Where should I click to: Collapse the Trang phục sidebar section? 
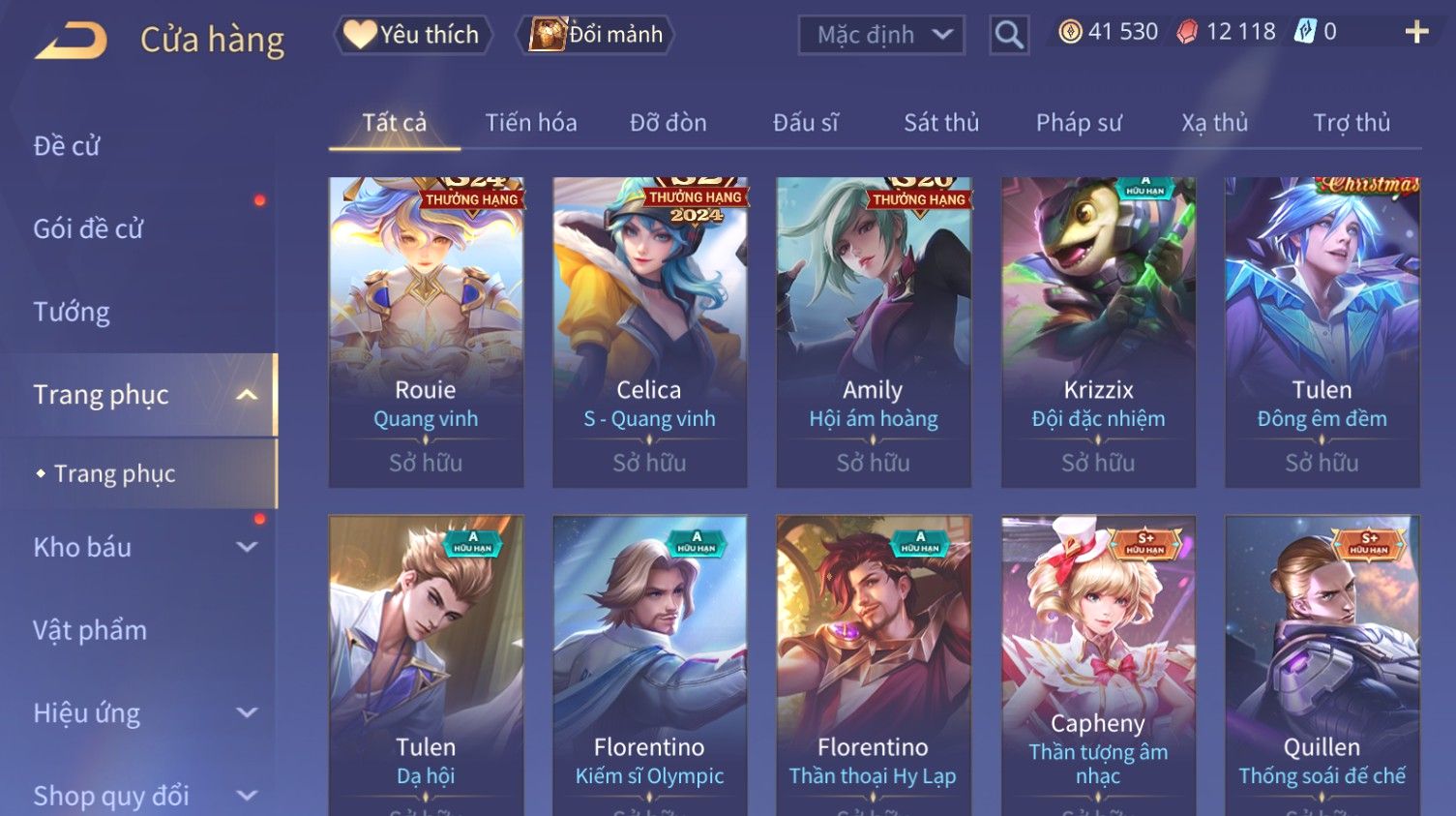pyautogui.click(x=247, y=395)
